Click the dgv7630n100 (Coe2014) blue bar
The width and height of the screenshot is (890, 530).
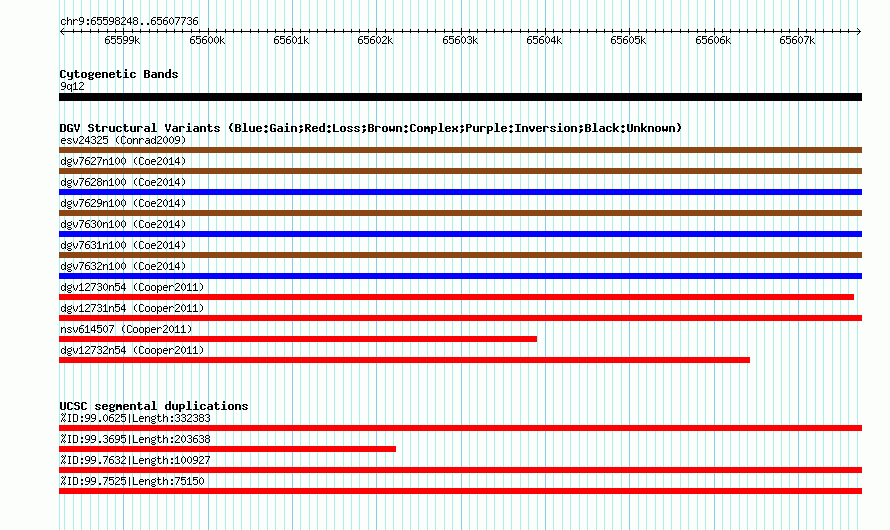460,234
